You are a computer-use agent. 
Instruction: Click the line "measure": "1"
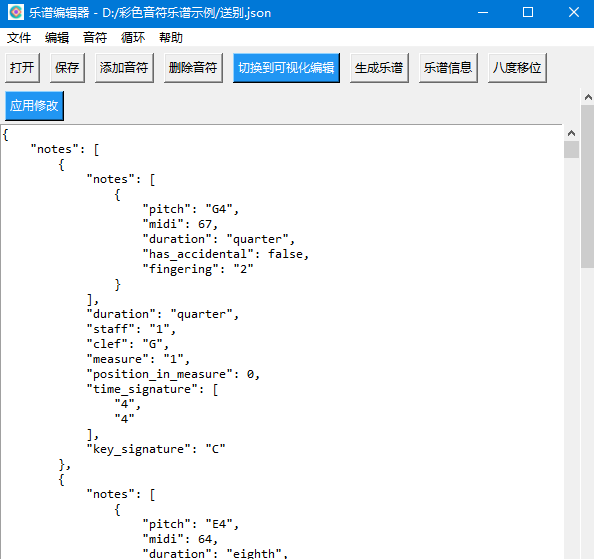pyautogui.click(x=138, y=359)
